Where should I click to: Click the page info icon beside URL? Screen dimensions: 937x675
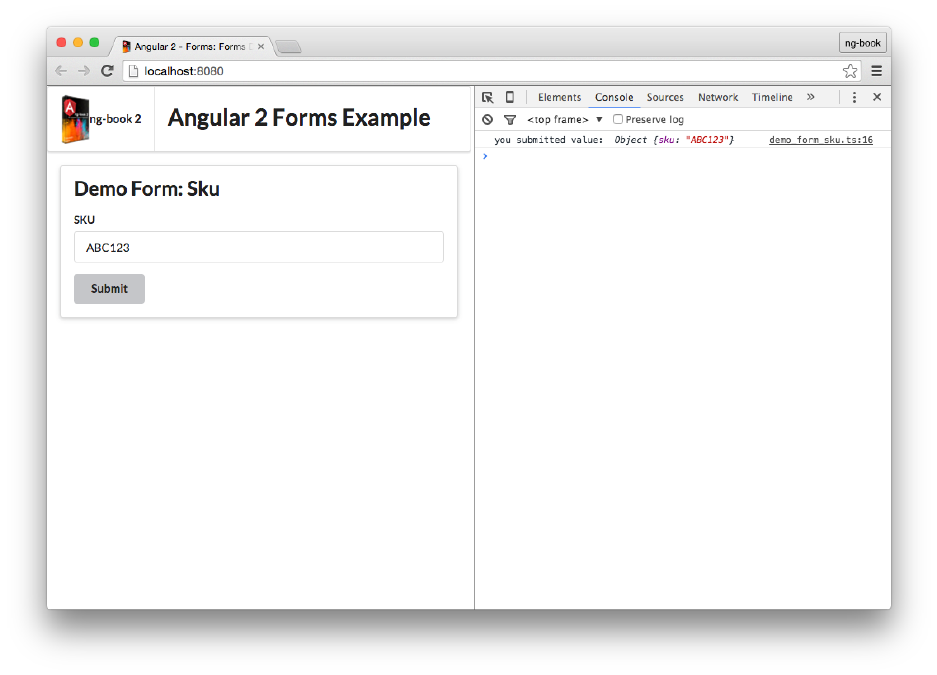[133, 71]
